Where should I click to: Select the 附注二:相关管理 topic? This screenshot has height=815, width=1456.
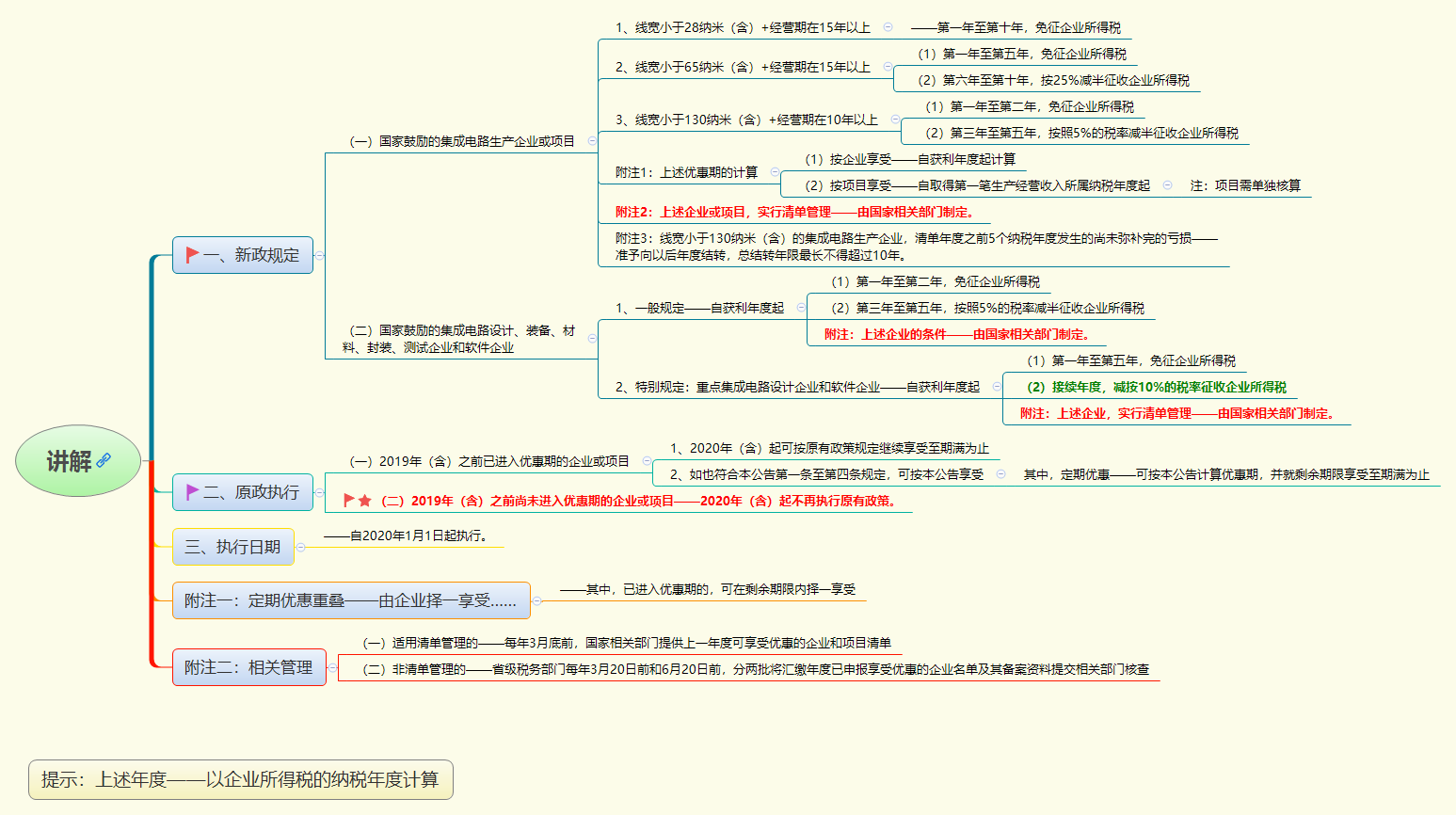point(249,667)
